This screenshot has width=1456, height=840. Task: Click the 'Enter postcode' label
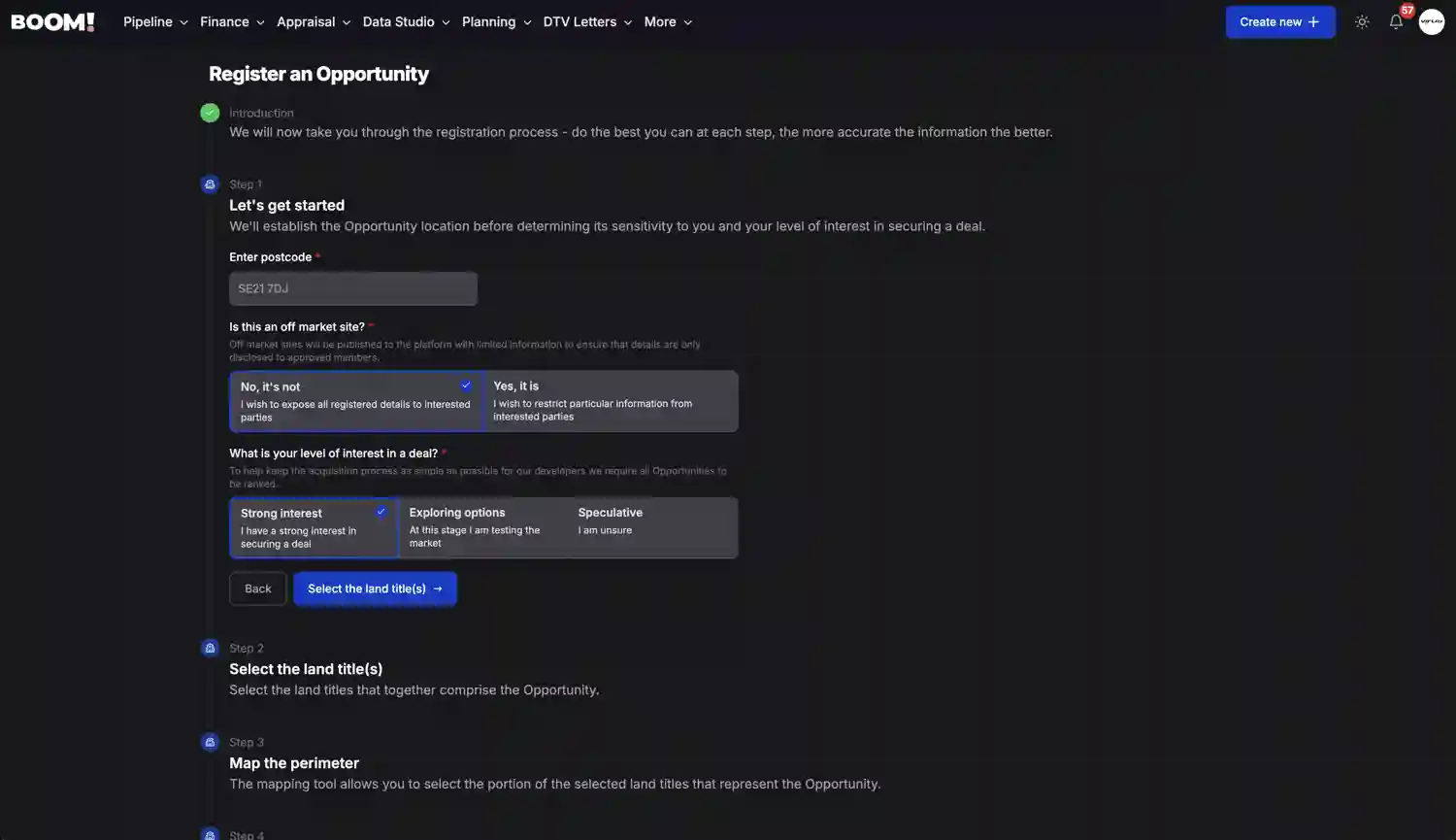click(270, 257)
